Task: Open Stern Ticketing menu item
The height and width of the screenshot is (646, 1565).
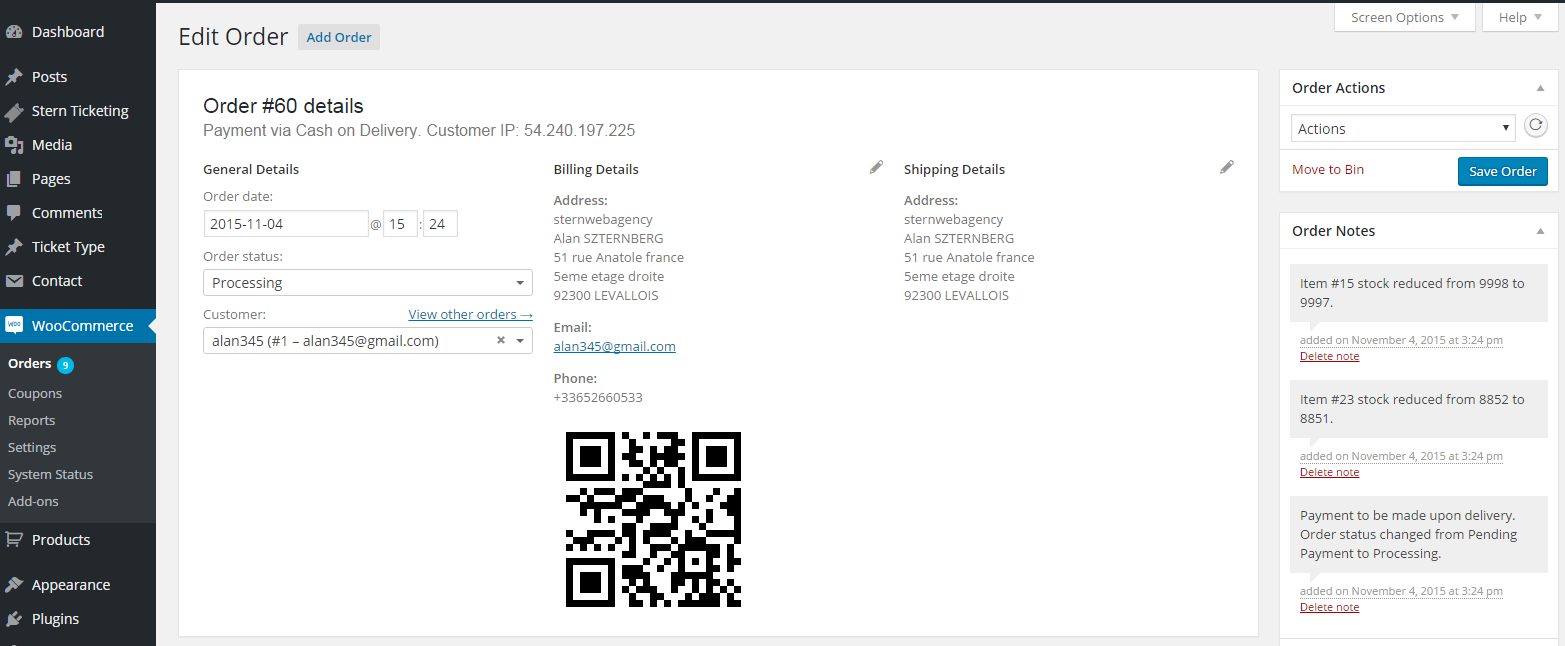Action: coord(78,111)
